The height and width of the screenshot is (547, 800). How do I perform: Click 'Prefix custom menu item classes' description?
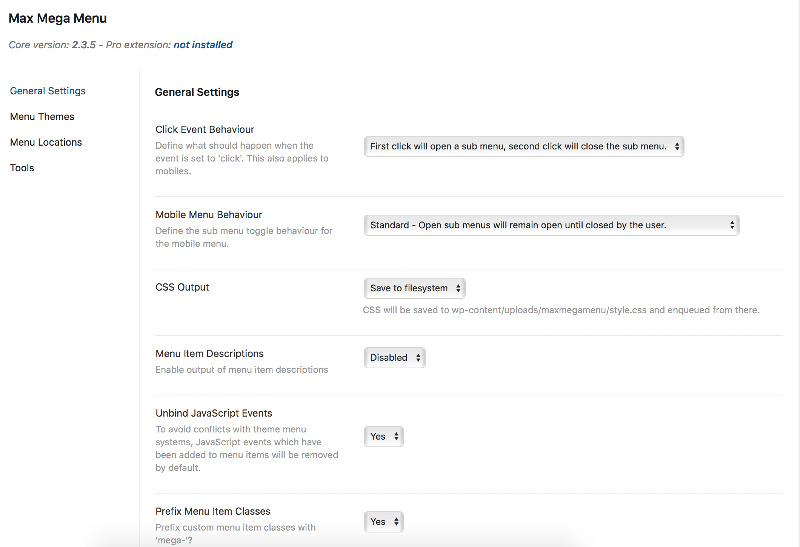pyautogui.click(x=236, y=534)
